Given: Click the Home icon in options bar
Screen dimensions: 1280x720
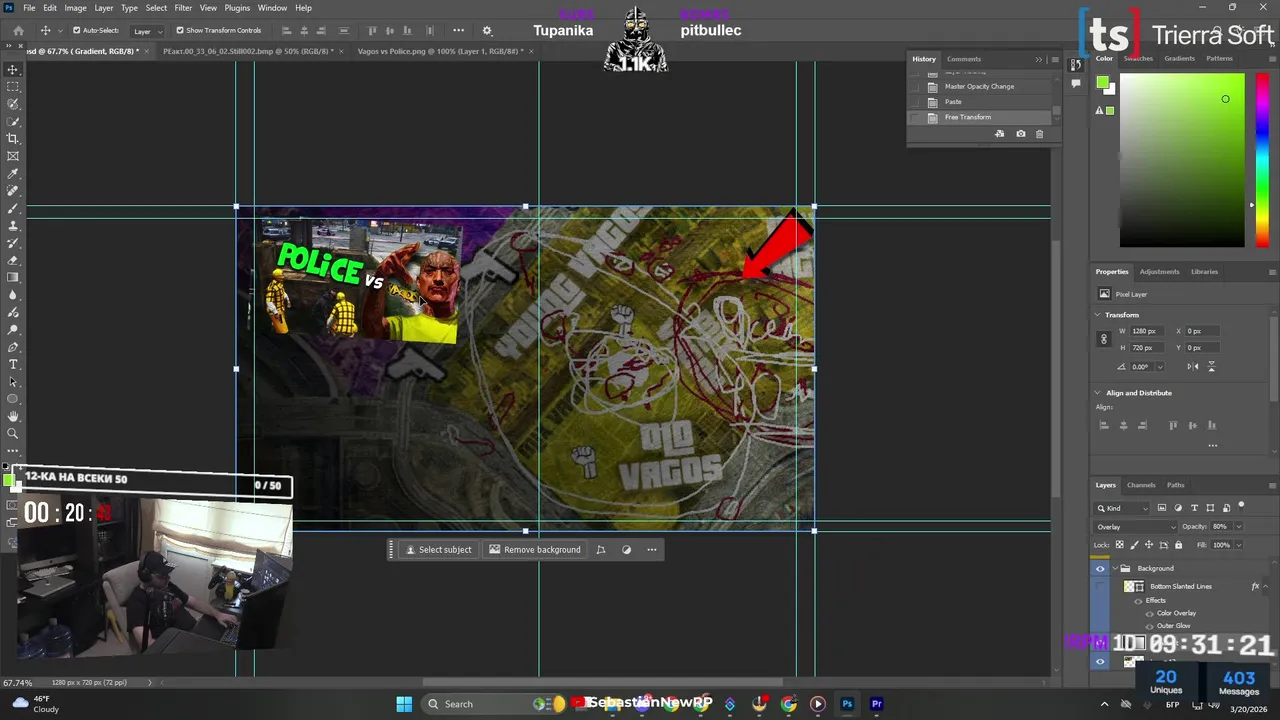Looking at the screenshot, I should (18, 30).
